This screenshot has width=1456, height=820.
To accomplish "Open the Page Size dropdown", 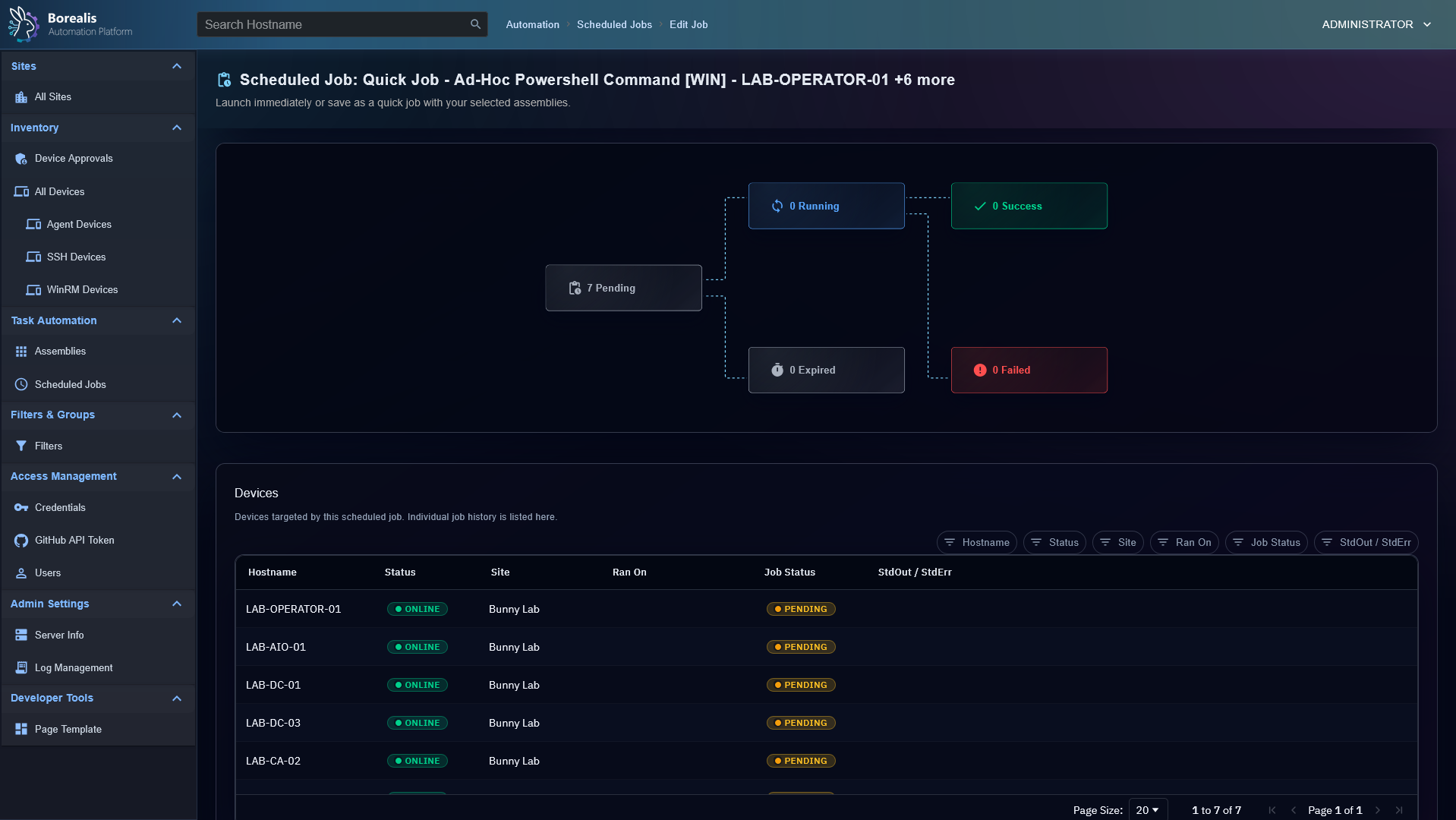I will [x=1147, y=810].
